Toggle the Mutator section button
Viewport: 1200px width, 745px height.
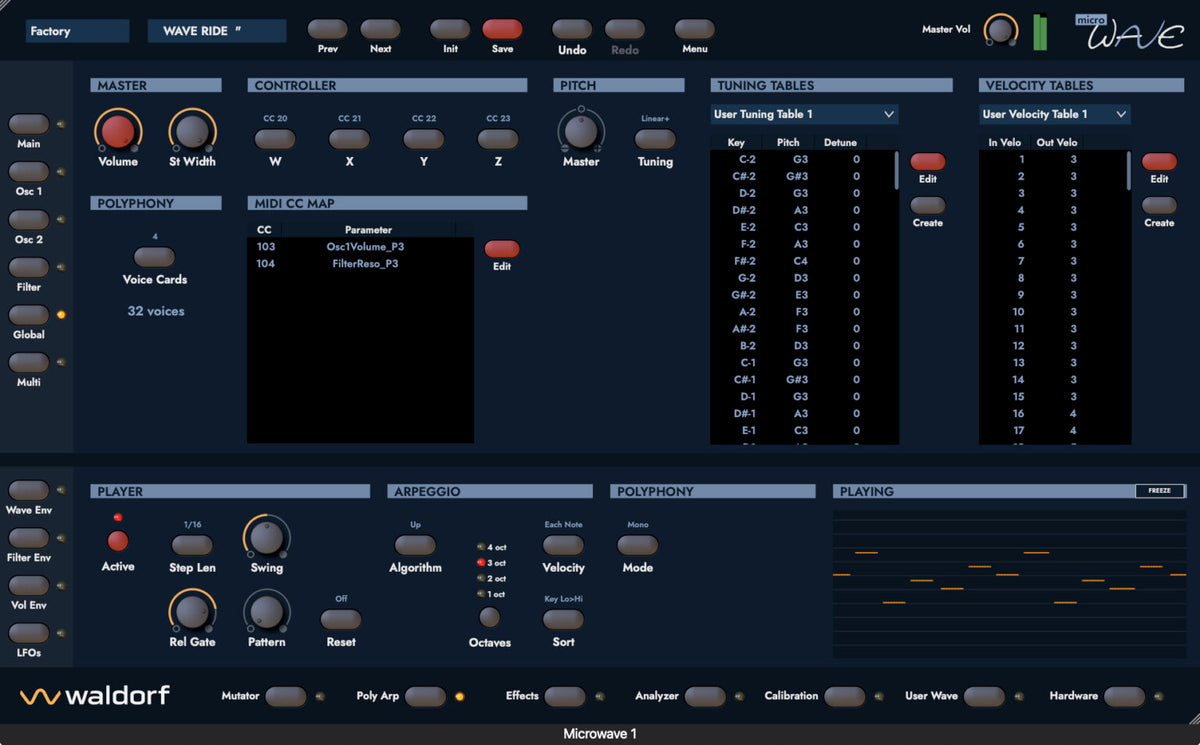(286, 696)
